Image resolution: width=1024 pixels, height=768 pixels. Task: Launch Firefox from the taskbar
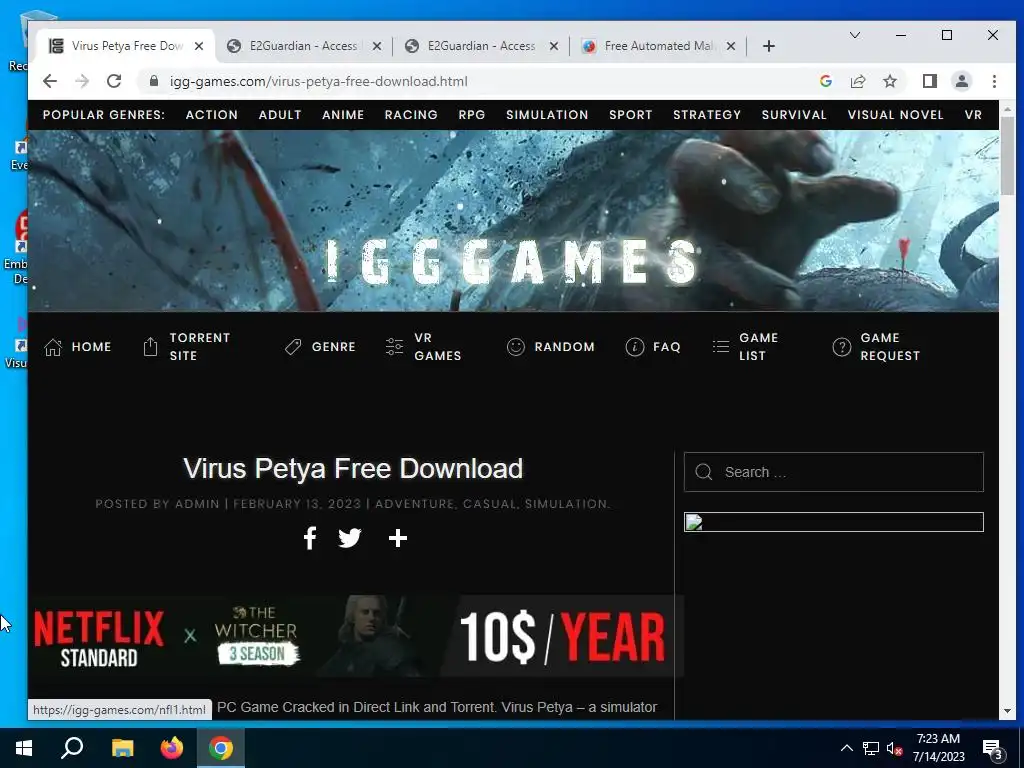(x=172, y=748)
